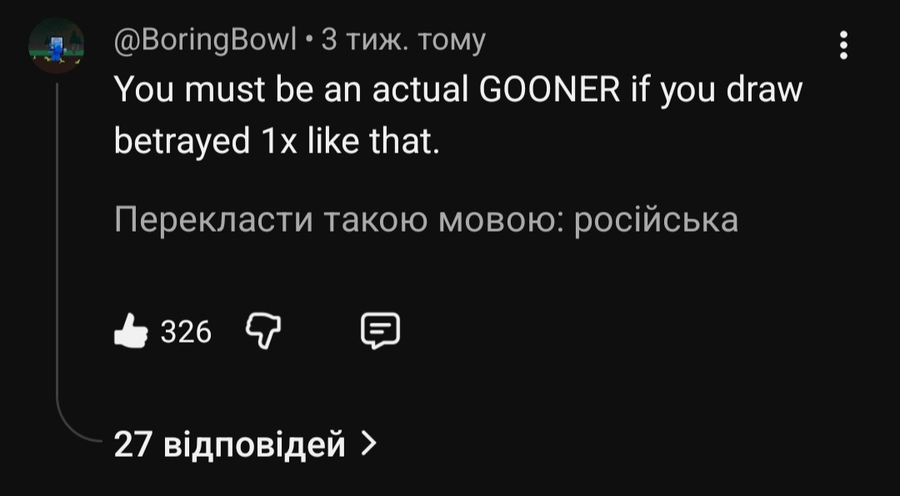
Task: Click the "3 тиж. тому" timestamp
Action: [402, 40]
